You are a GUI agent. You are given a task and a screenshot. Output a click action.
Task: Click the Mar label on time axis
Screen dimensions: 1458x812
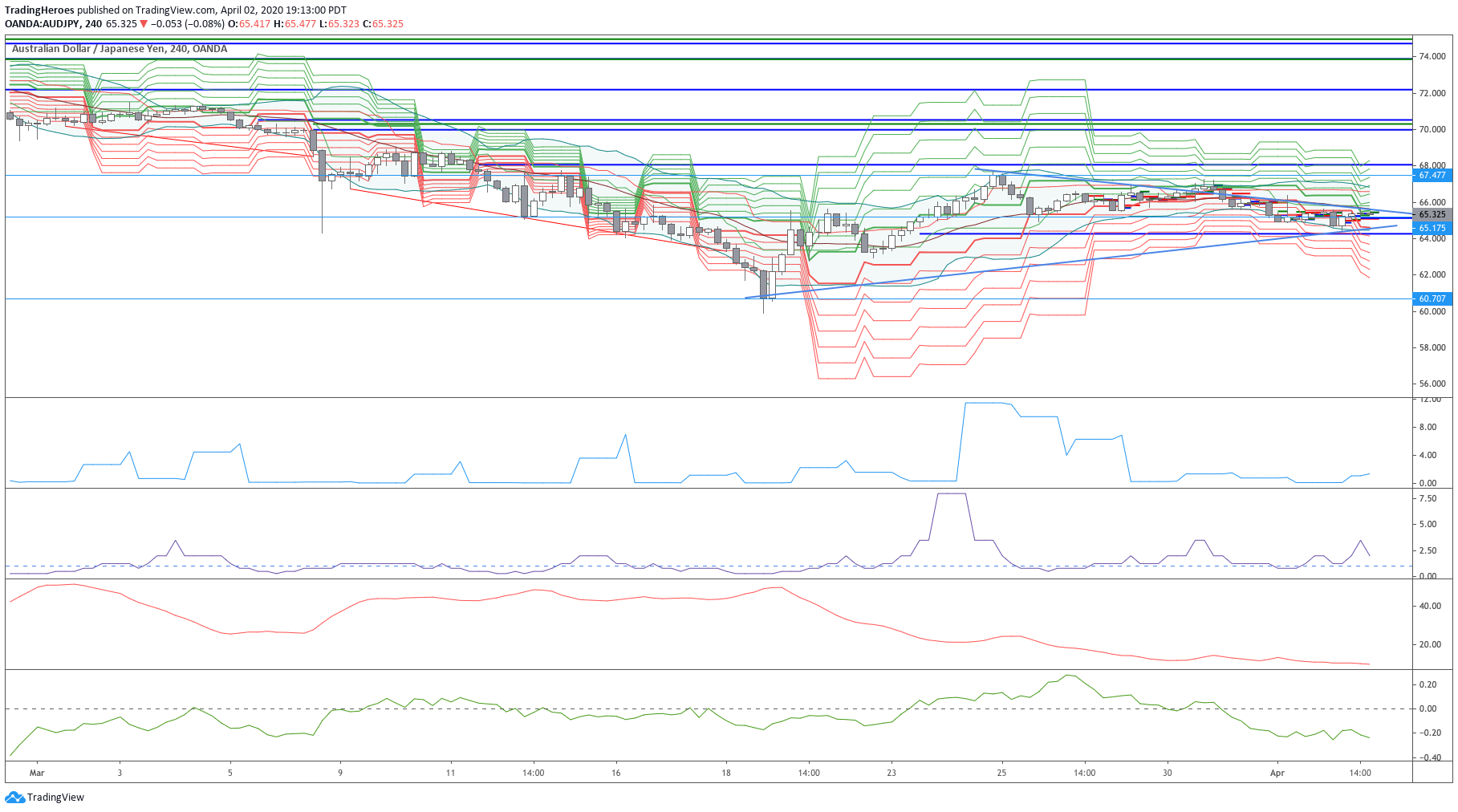(37, 773)
